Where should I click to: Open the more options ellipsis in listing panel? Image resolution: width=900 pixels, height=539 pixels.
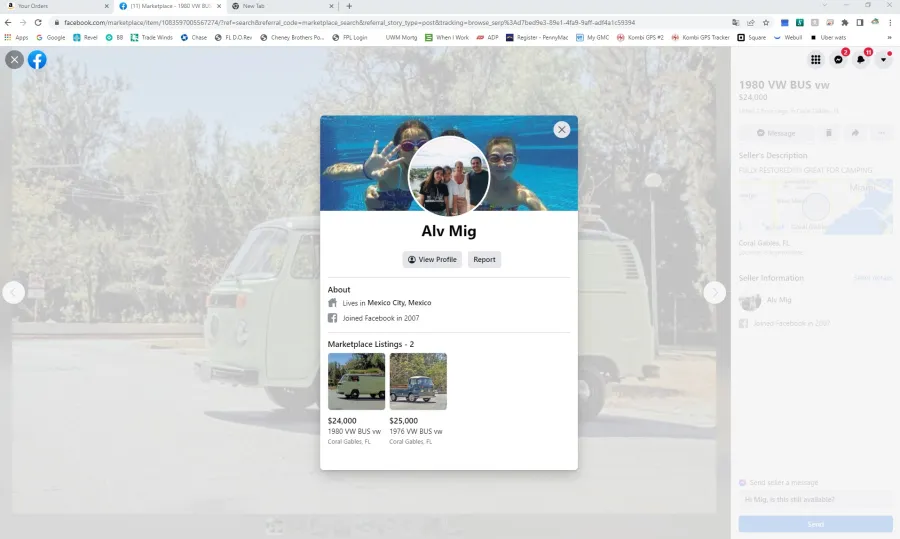click(x=882, y=133)
